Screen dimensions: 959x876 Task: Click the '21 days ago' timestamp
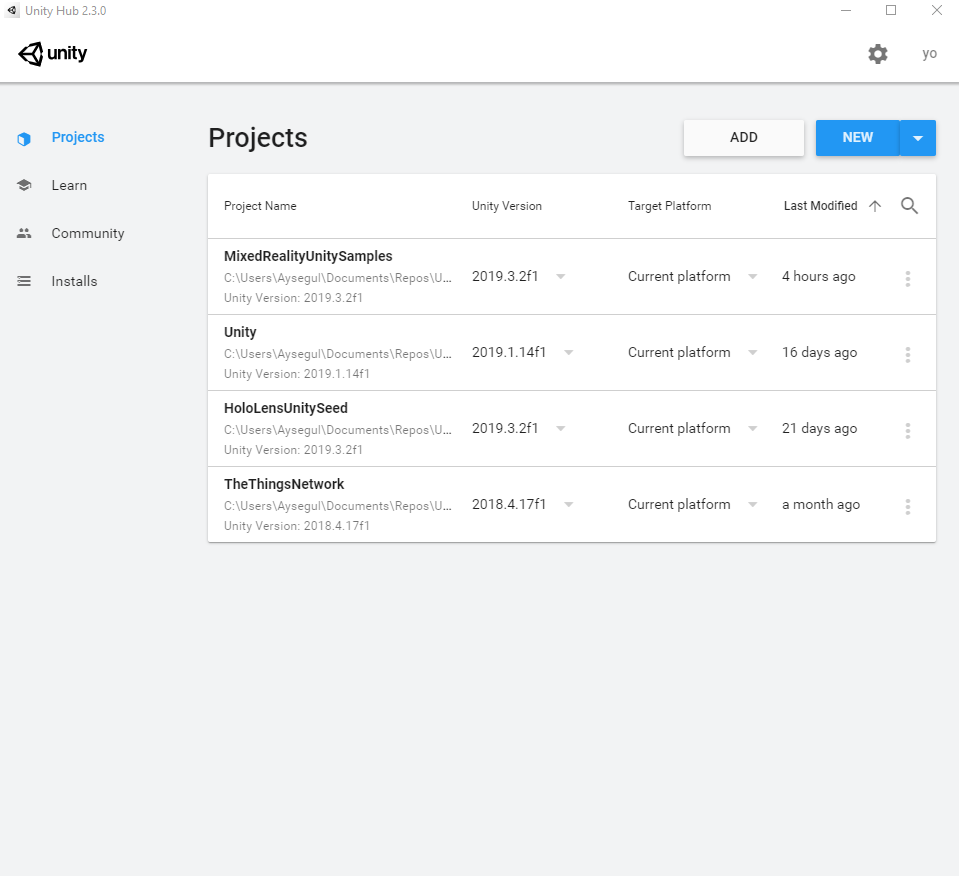[x=820, y=428]
